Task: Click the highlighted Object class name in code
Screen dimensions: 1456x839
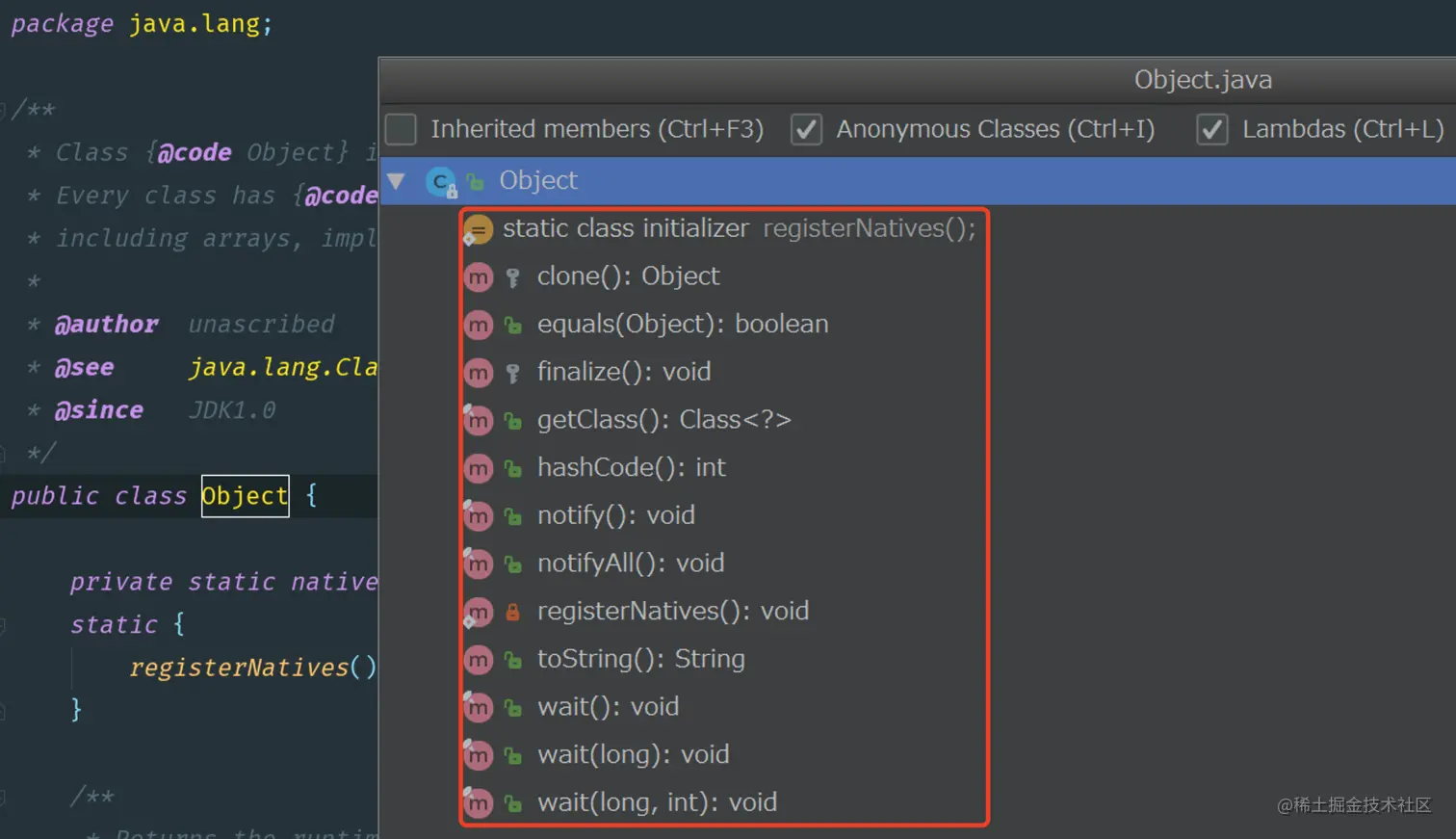Action: click(245, 496)
